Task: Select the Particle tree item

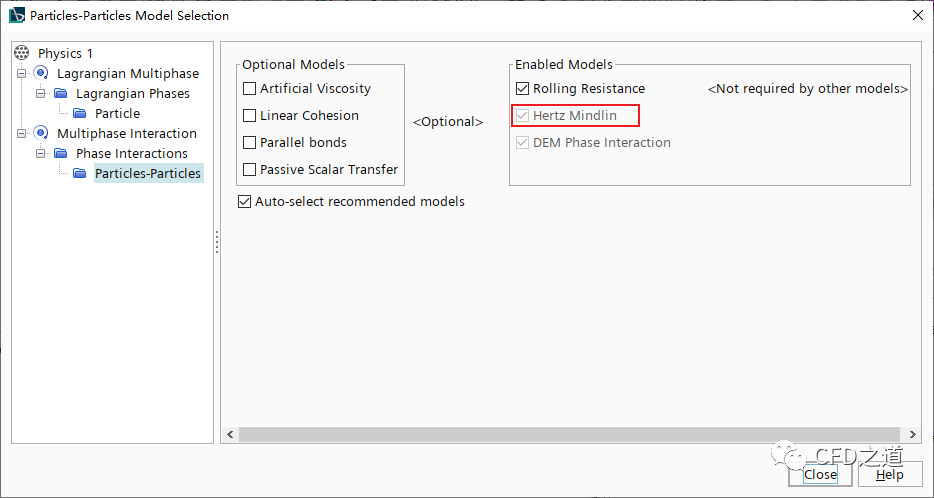Action: (117, 113)
